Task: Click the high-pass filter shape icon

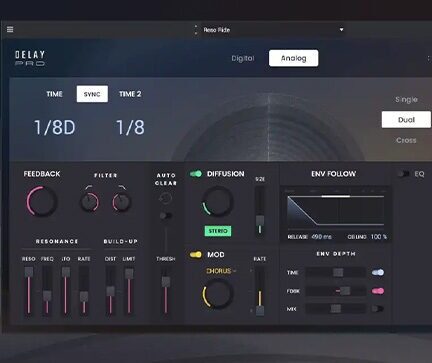Action: (x=88, y=187)
